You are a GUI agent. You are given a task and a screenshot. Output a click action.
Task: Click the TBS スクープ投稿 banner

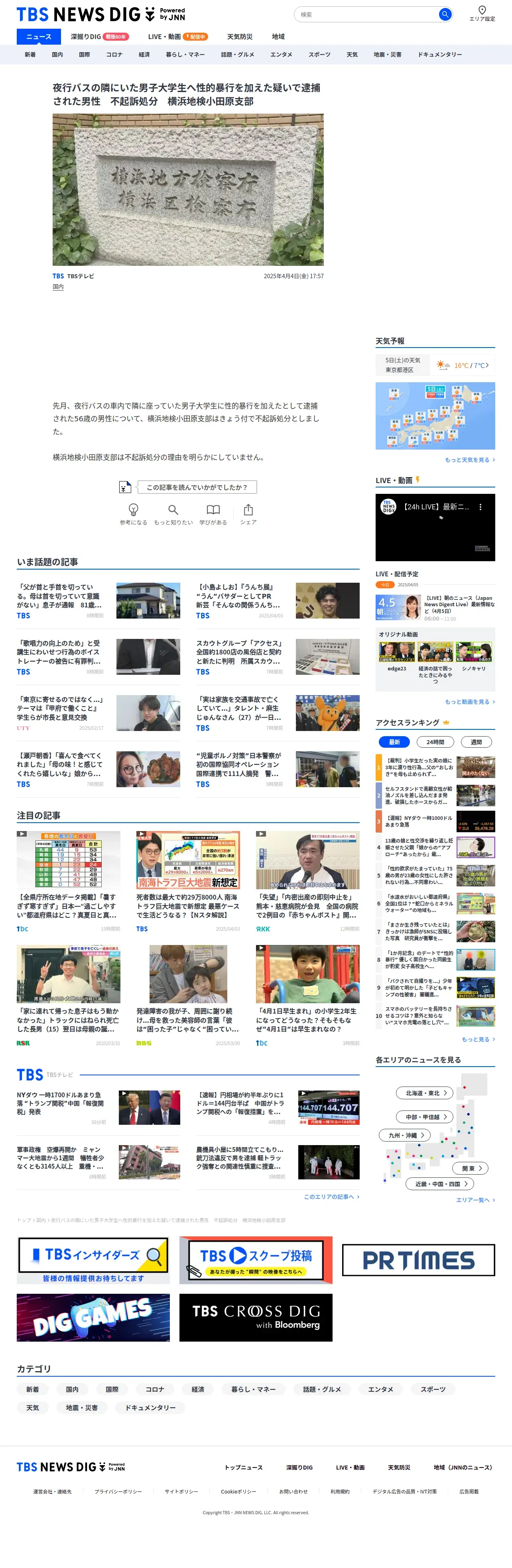click(x=256, y=1260)
